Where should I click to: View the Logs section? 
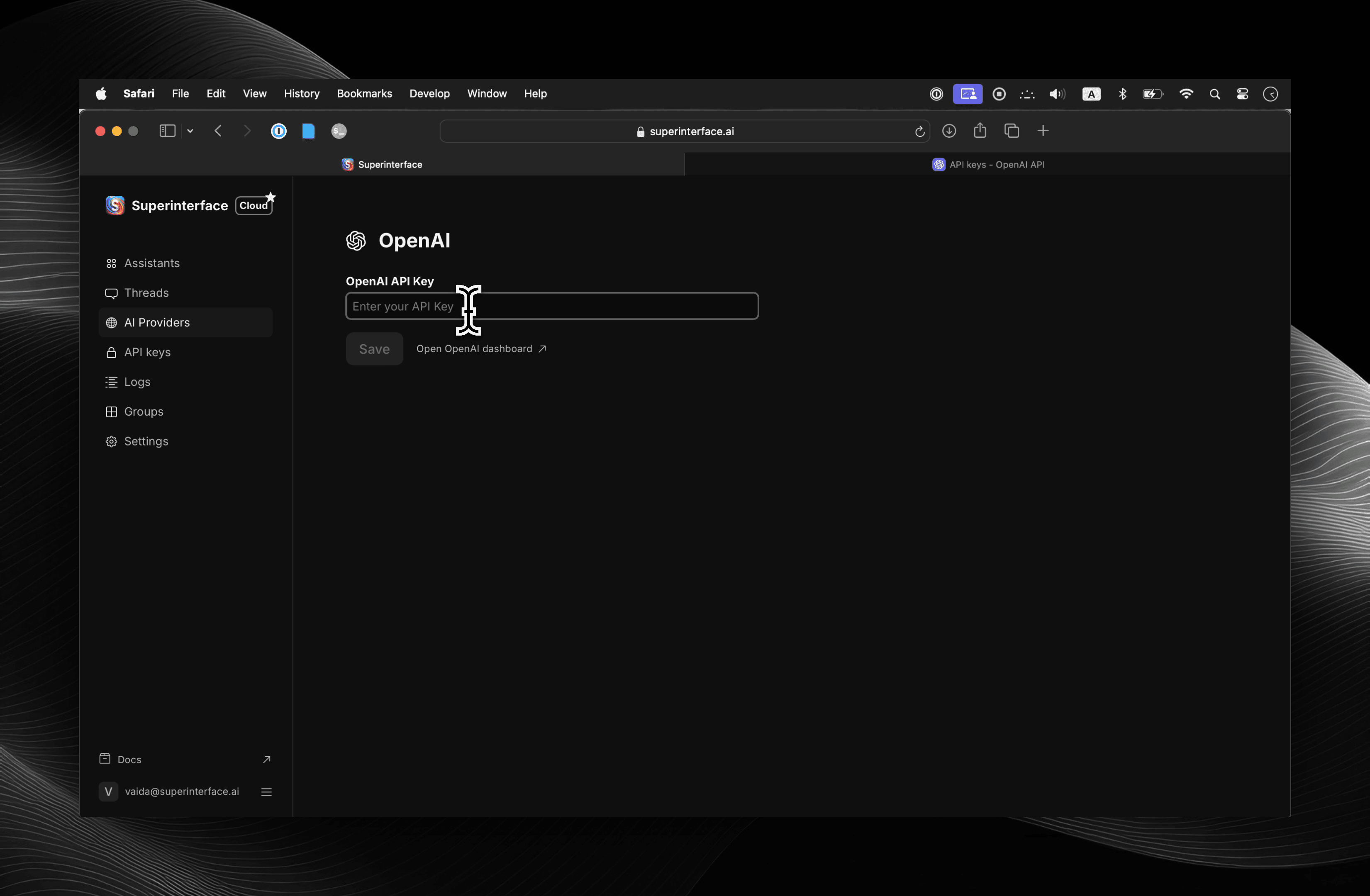137,382
